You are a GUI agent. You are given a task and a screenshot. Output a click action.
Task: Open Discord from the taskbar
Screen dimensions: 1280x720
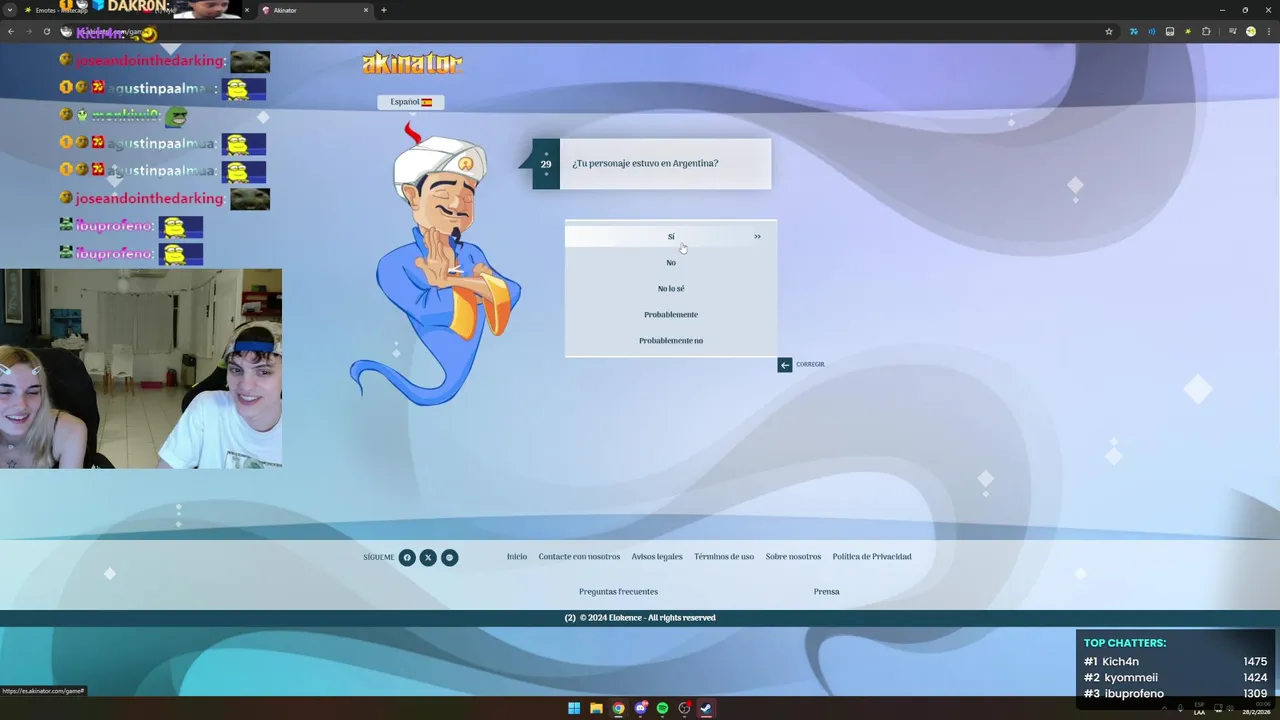pyautogui.click(x=641, y=709)
